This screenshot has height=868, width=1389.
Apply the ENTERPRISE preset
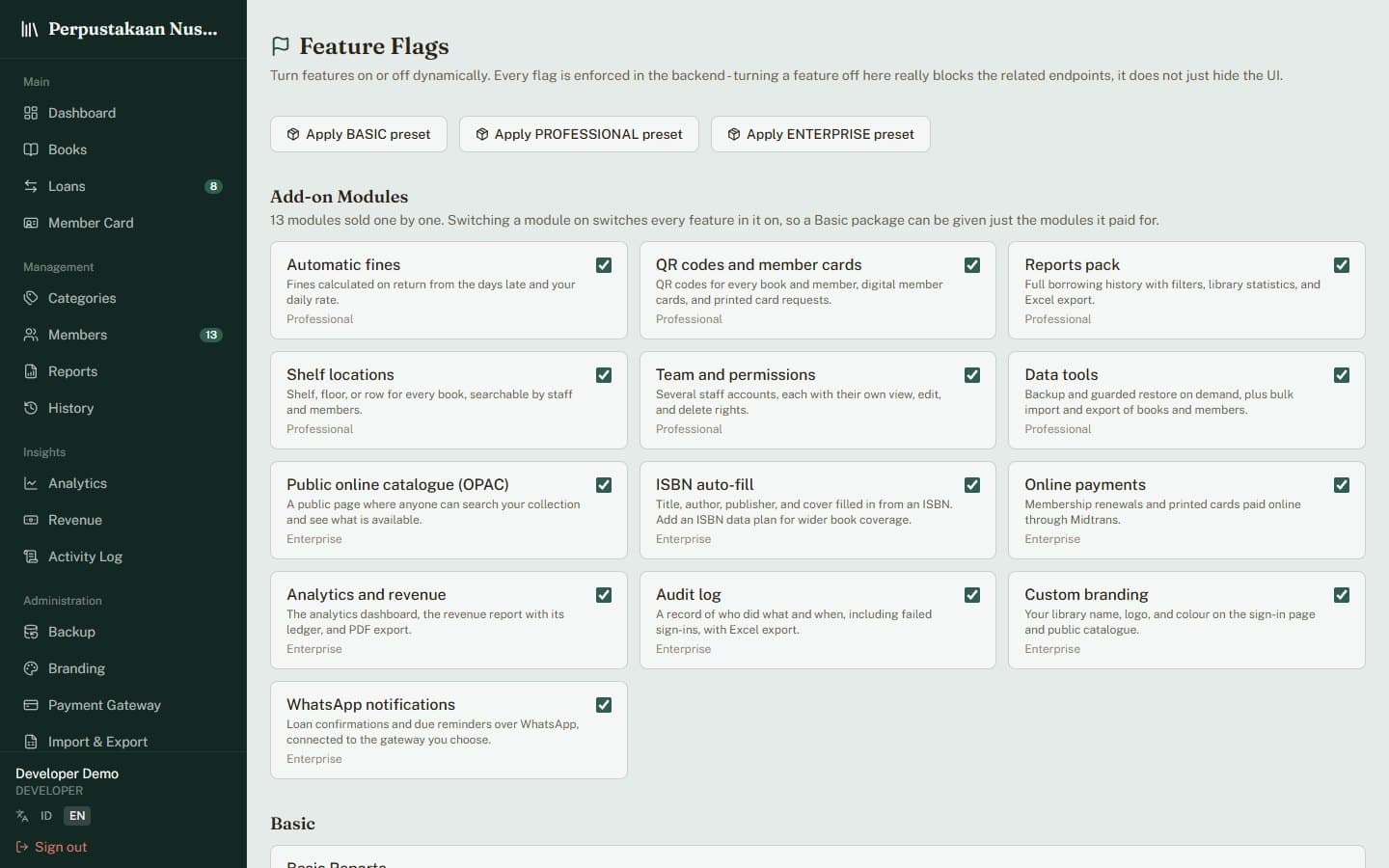(821, 134)
